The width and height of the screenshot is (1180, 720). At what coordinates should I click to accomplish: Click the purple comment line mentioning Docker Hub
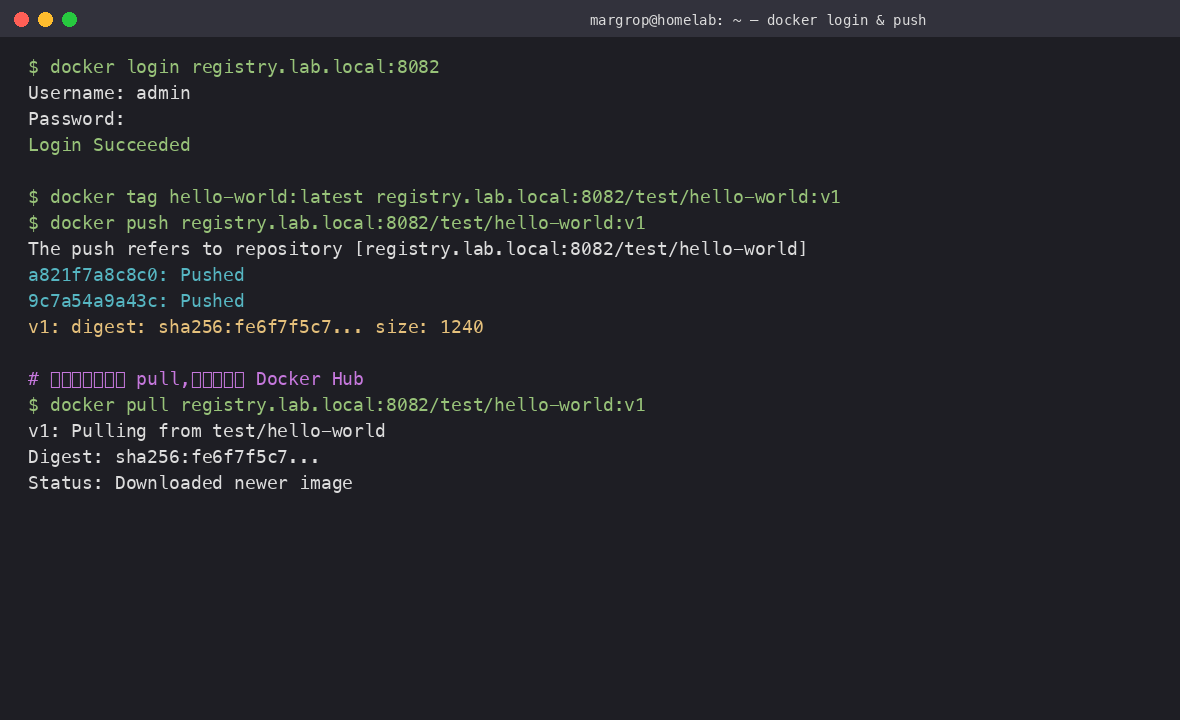click(x=196, y=379)
